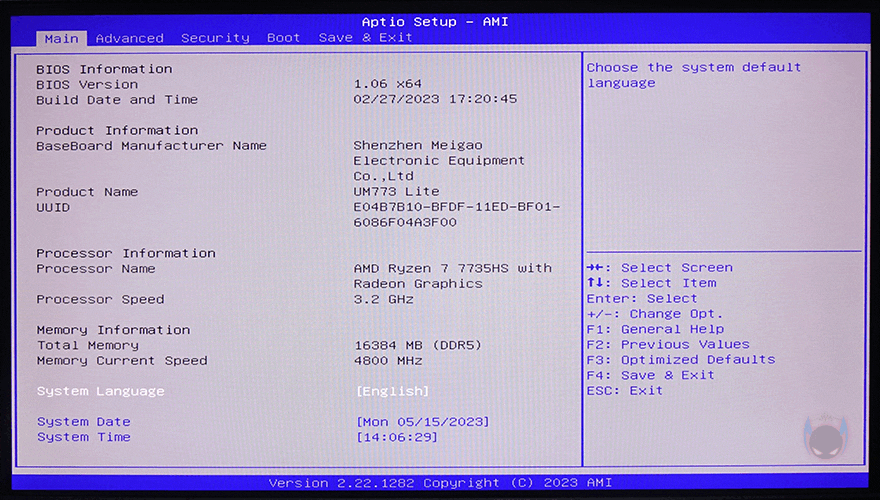Click the Processor Information heading
This screenshot has width=880, height=500.
(126, 253)
